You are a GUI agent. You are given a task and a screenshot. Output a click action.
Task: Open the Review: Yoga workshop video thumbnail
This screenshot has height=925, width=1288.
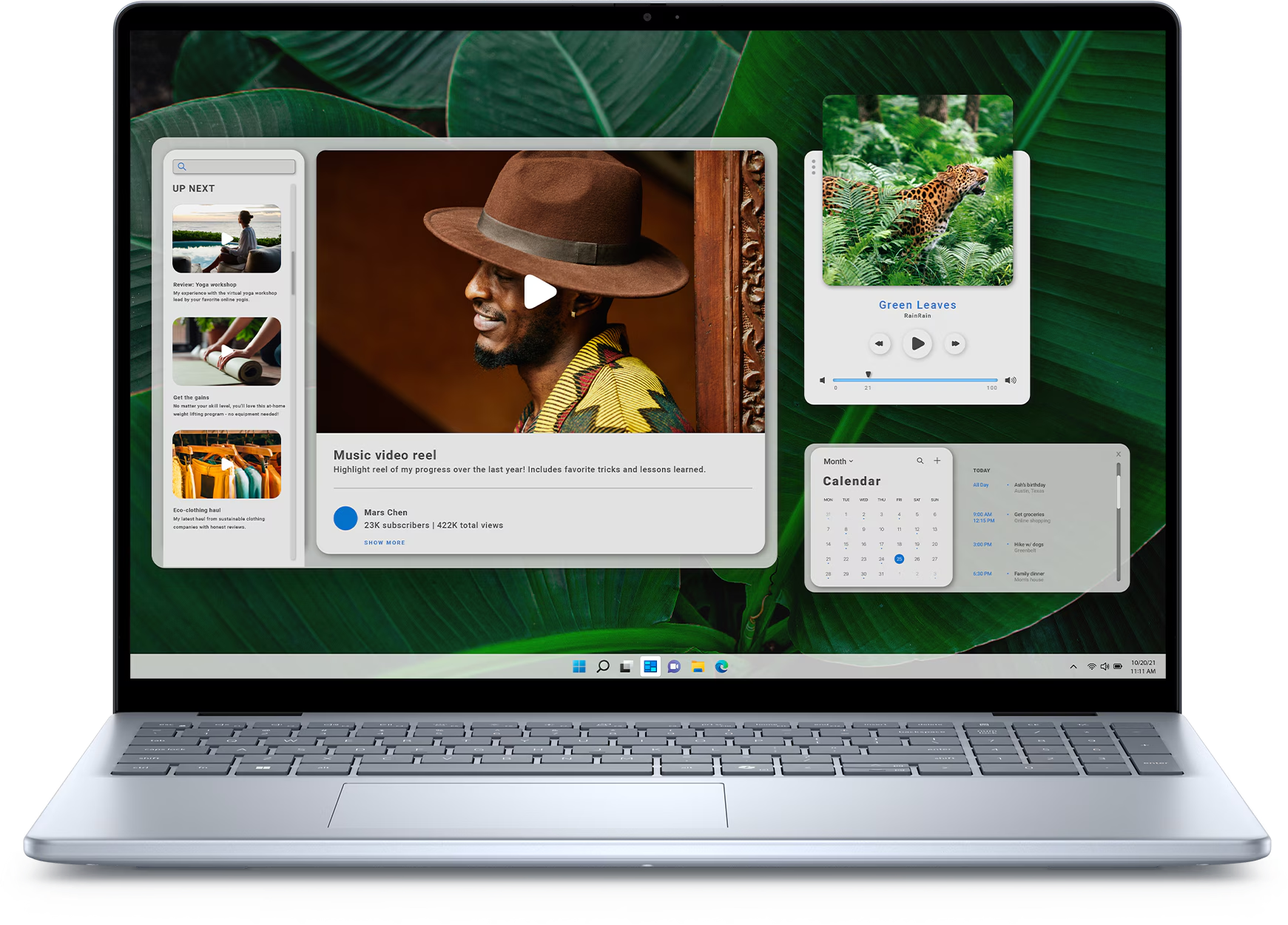[226, 239]
